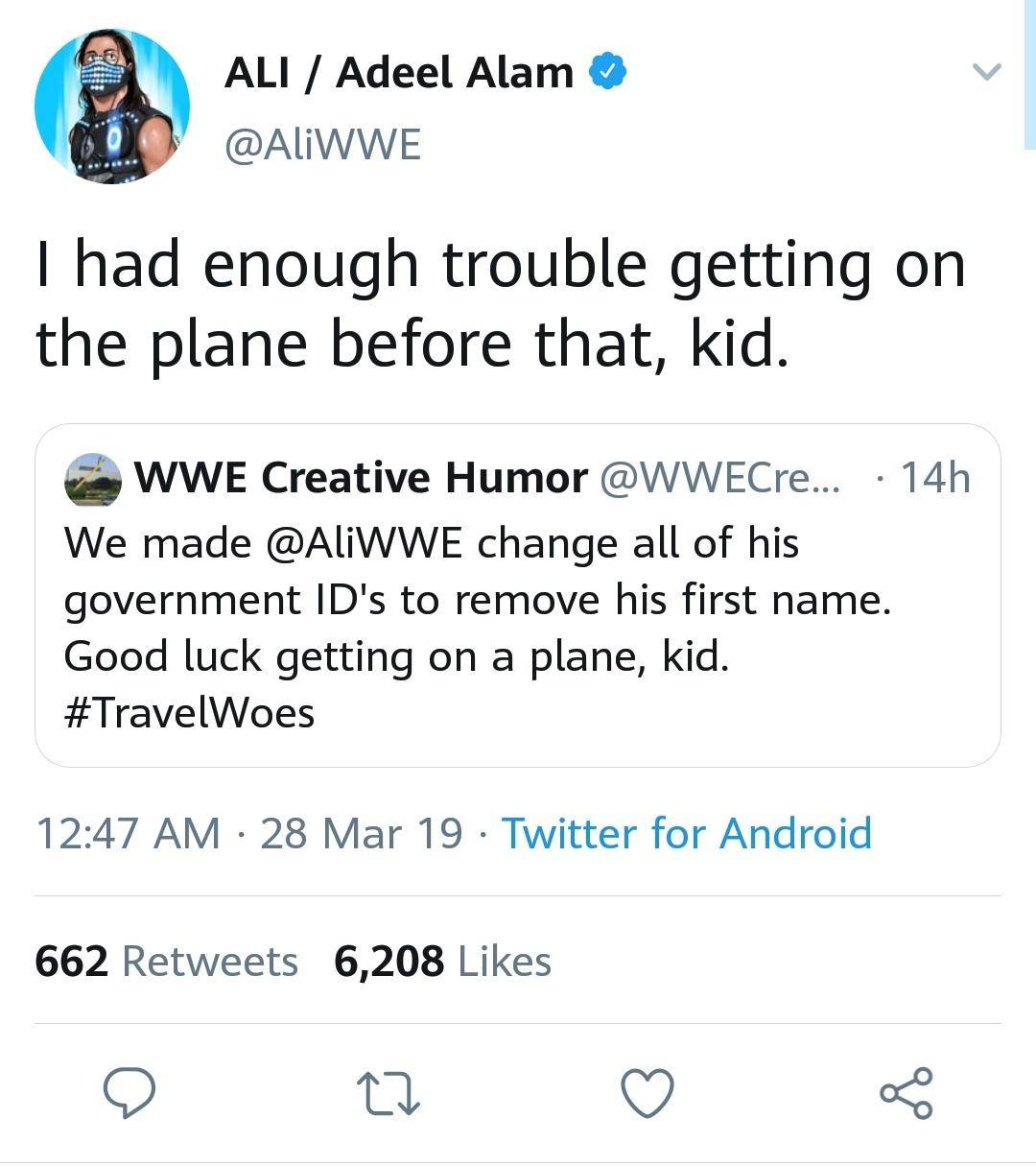
Task: Open the Twitter for Android link
Action: tap(686, 833)
